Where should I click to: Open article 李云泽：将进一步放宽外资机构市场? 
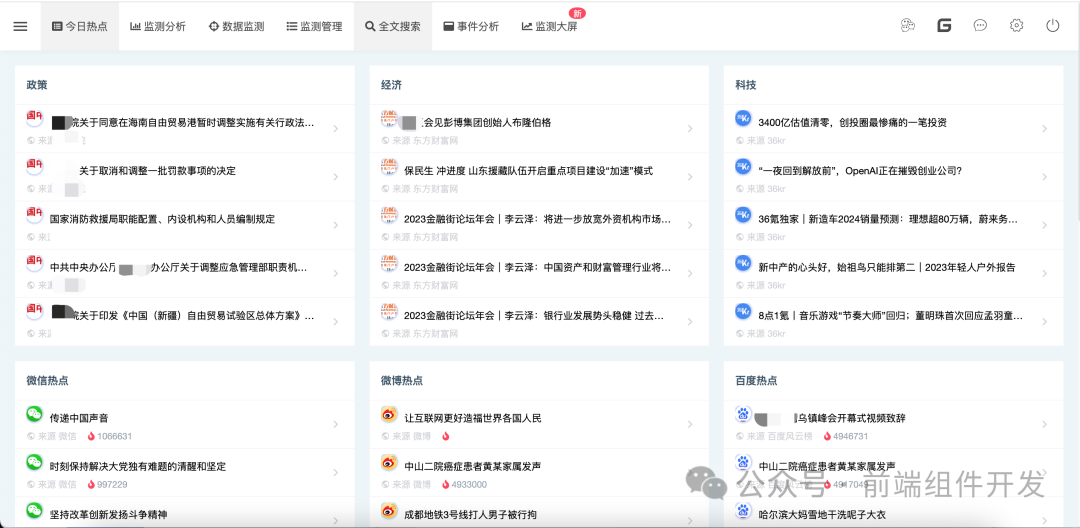(537, 219)
